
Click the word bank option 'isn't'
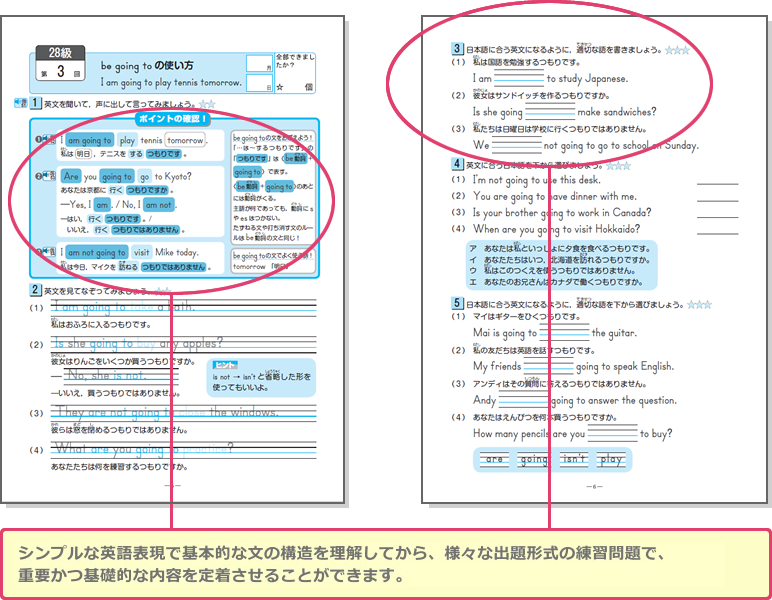[574, 459]
